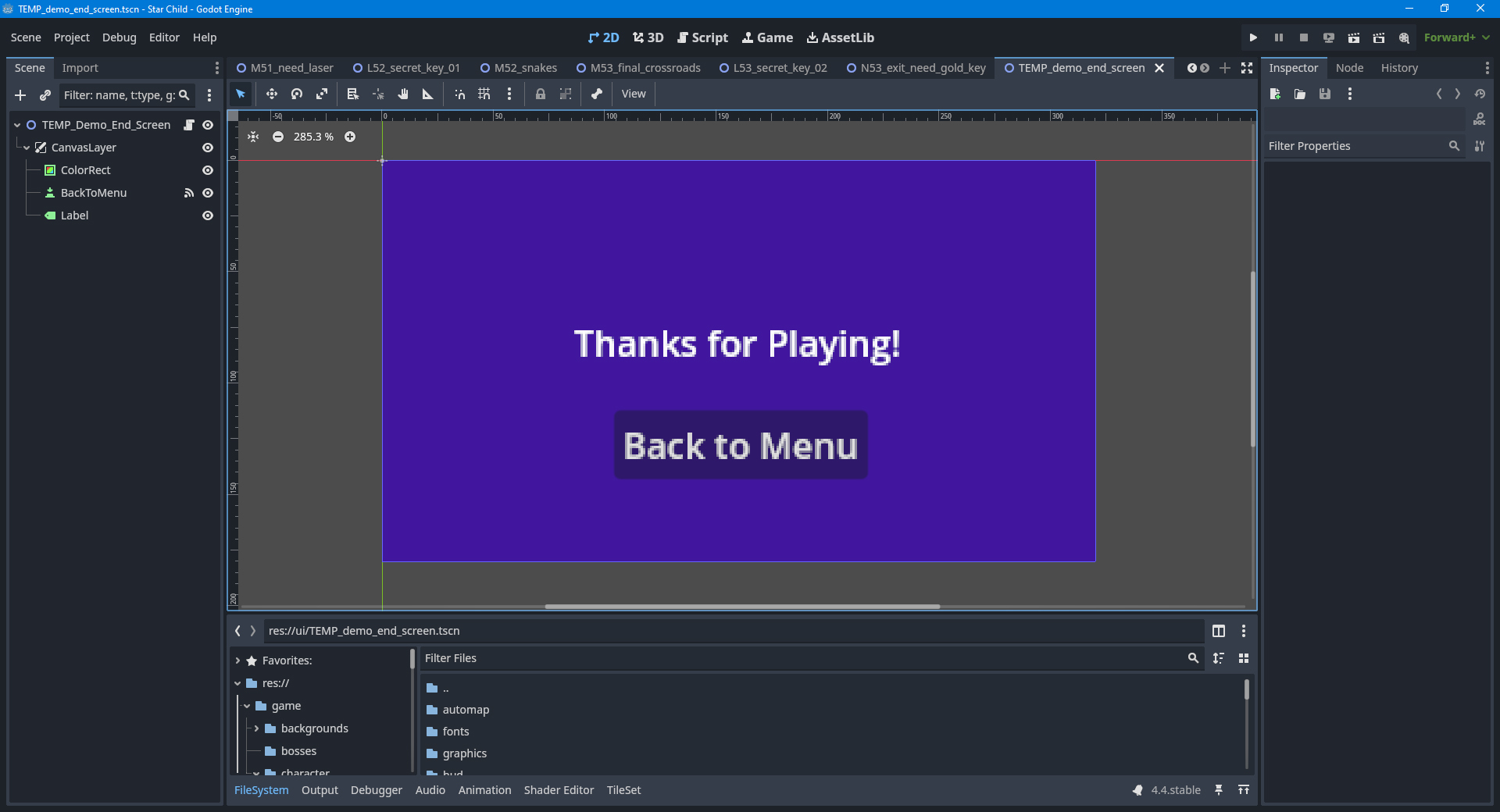Center the view with zoom reset icon

(x=253, y=137)
